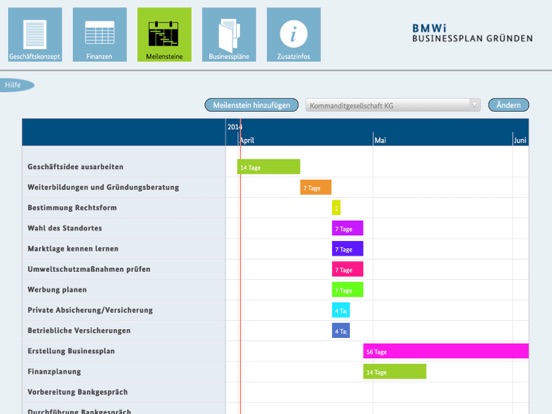Select the orange 7 Tage Weiterbildungen bar
The height and width of the screenshot is (414, 552).
316,187
